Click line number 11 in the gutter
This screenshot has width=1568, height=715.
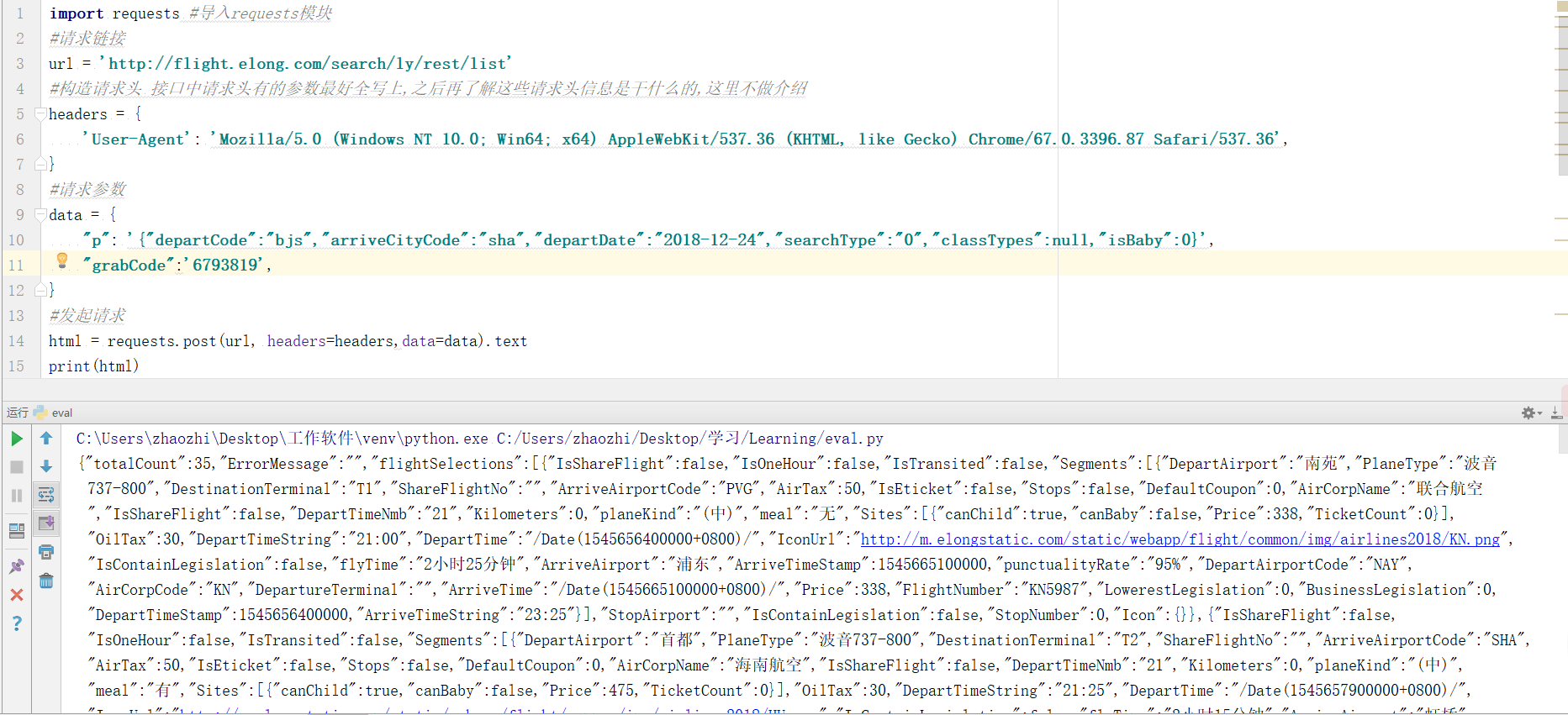click(x=16, y=265)
